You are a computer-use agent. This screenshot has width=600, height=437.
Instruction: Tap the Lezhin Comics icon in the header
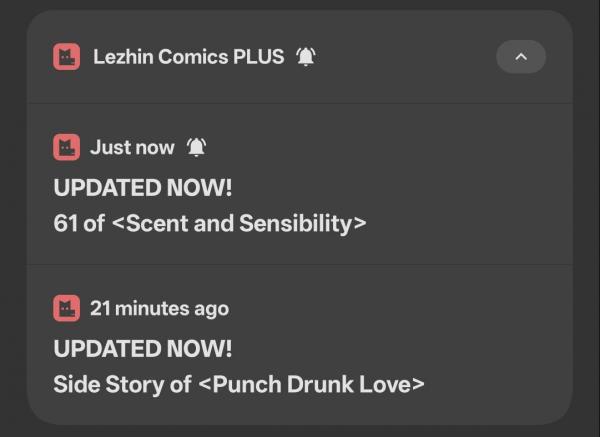tap(67, 57)
